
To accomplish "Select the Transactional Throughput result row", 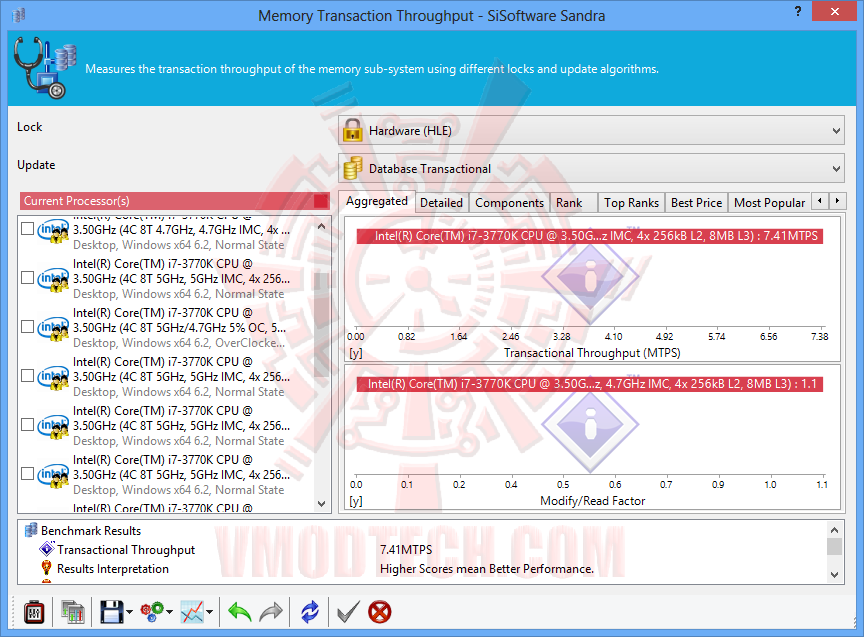I will tap(423, 549).
